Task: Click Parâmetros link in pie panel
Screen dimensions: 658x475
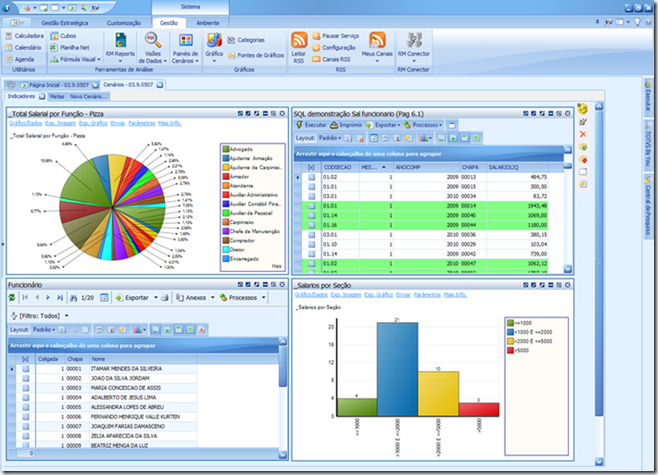Action: click(141, 123)
